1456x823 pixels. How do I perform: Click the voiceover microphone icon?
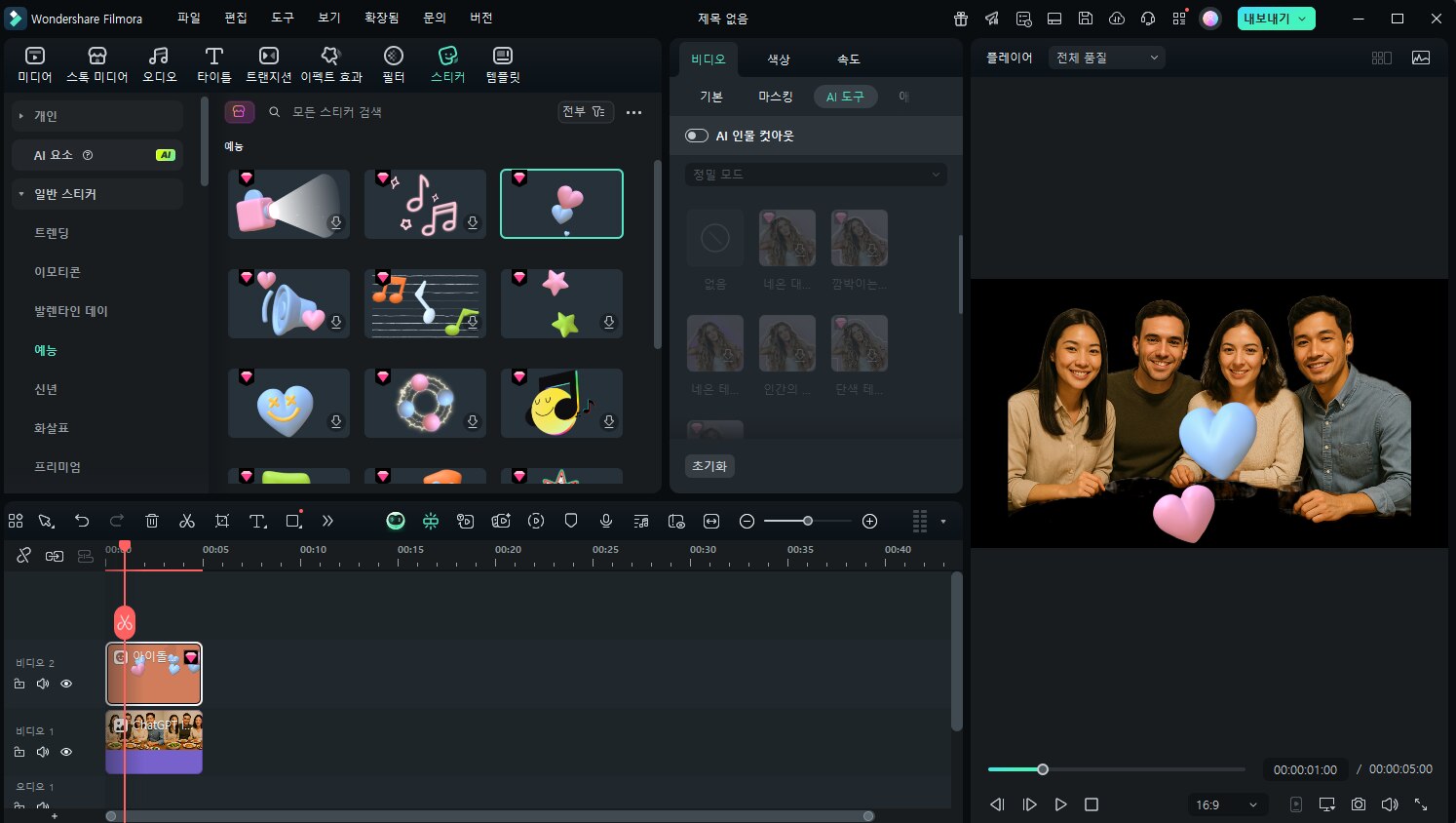coord(606,521)
